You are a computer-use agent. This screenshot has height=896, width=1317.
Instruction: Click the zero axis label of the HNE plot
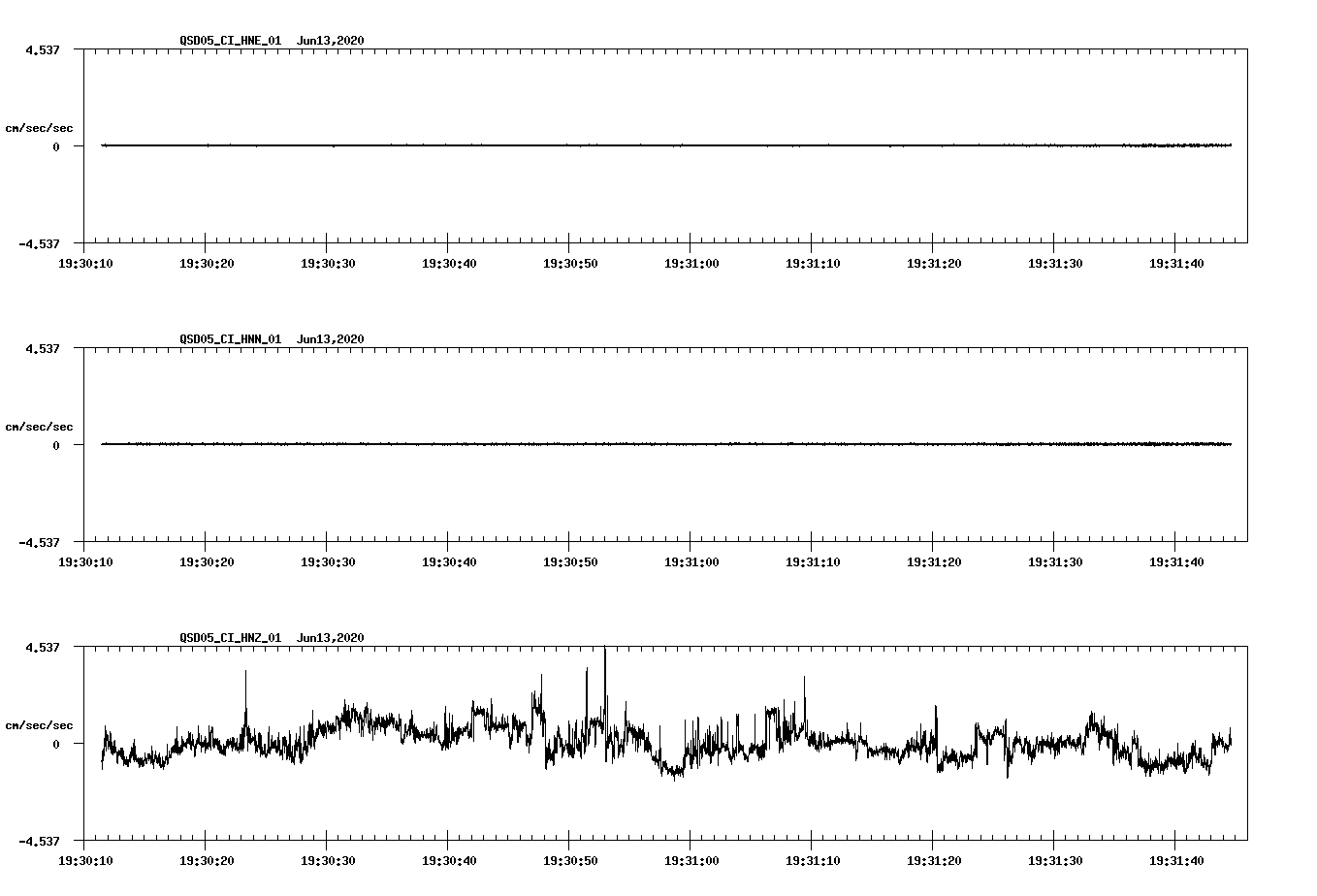pyautogui.click(x=56, y=146)
